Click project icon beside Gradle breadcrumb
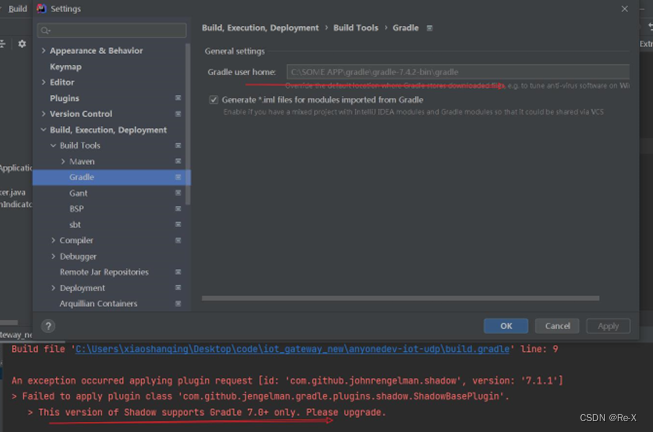This screenshot has height=432, width=653. coord(429,28)
